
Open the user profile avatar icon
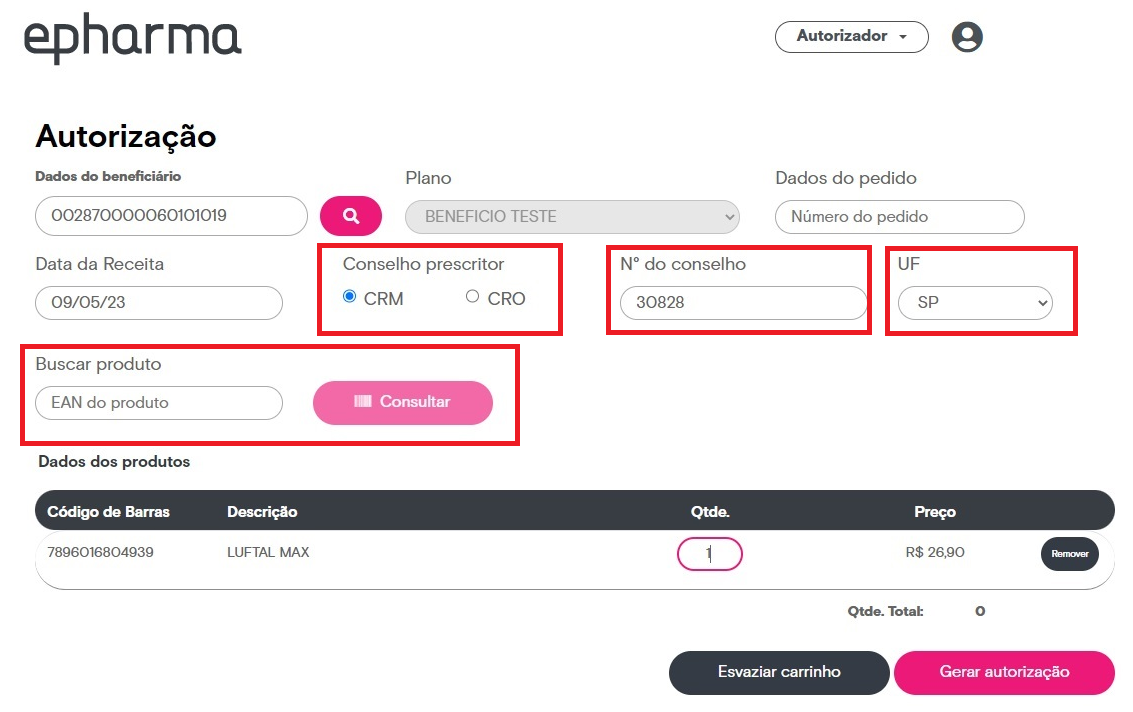pyautogui.click(x=967, y=37)
